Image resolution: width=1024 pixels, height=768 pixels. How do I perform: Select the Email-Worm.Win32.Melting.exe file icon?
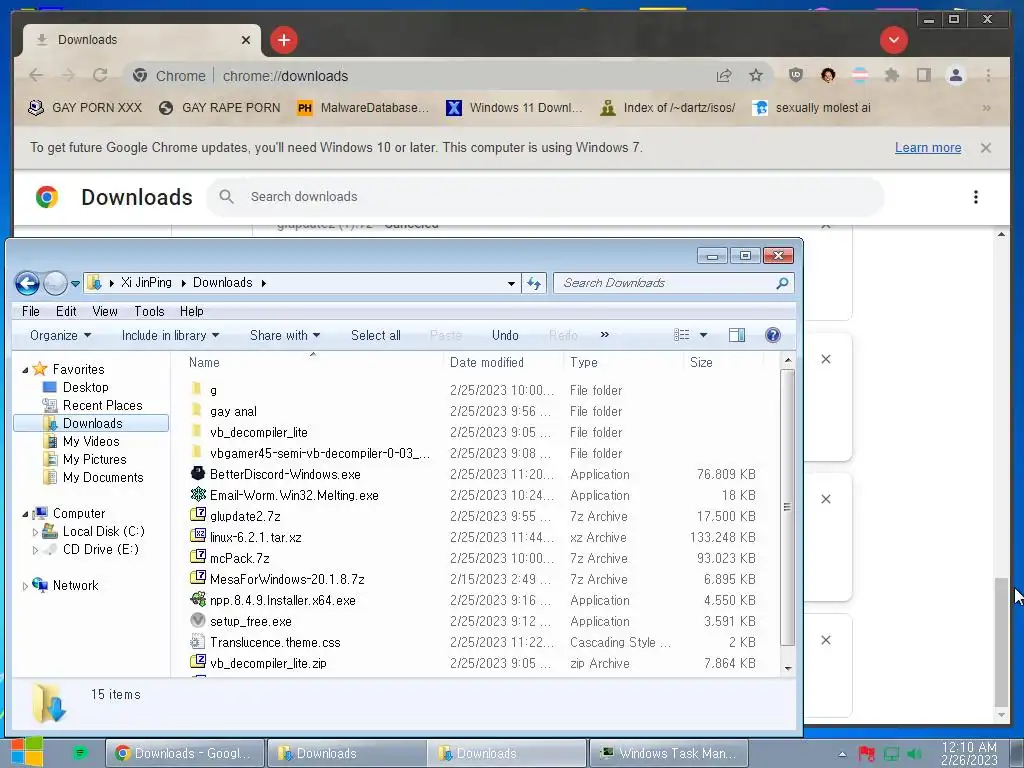(x=197, y=494)
